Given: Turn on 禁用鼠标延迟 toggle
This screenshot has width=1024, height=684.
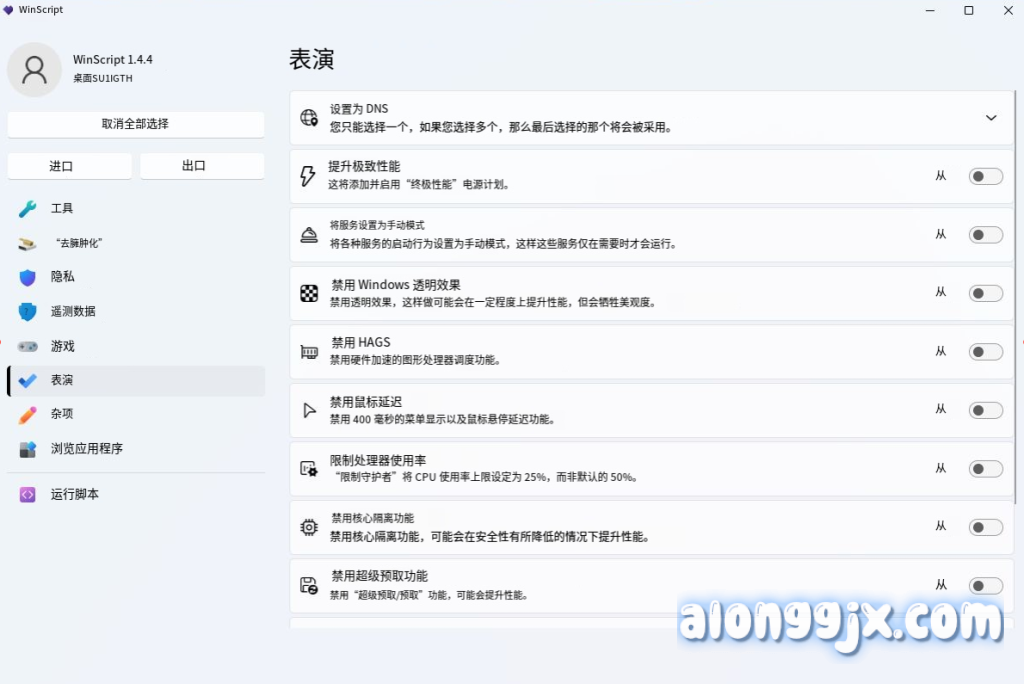Looking at the screenshot, I should tap(985, 410).
